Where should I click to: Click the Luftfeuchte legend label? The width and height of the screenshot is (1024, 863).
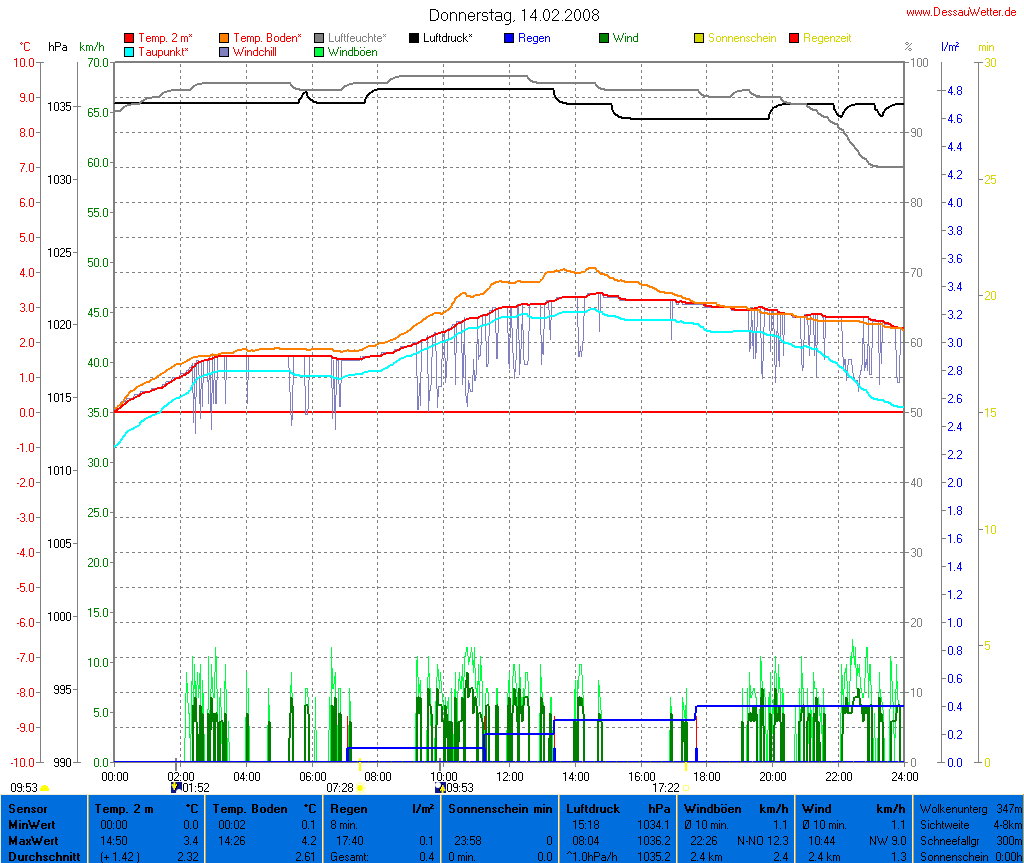pyautogui.click(x=357, y=38)
